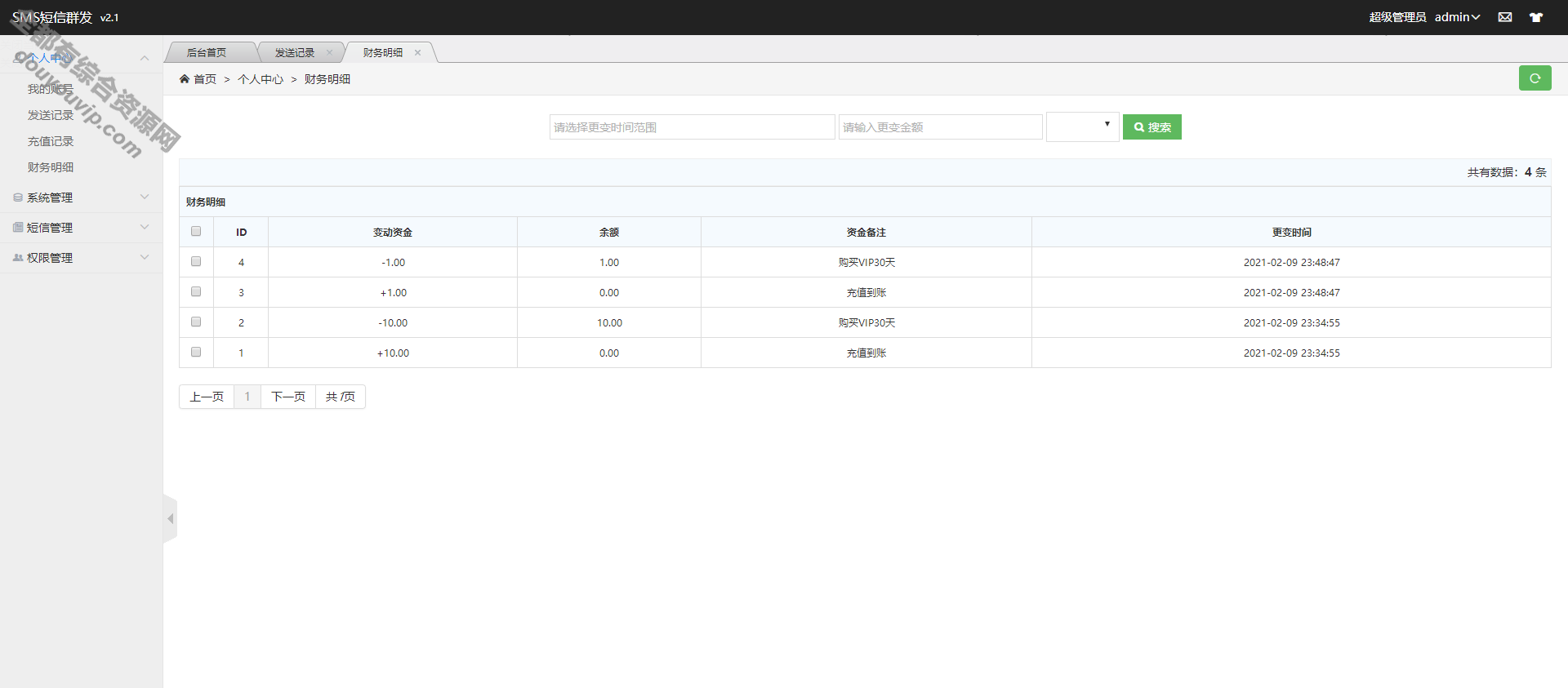
Task: Click the home icon in breadcrumb
Action: pyautogui.click(x=185, y=79)
